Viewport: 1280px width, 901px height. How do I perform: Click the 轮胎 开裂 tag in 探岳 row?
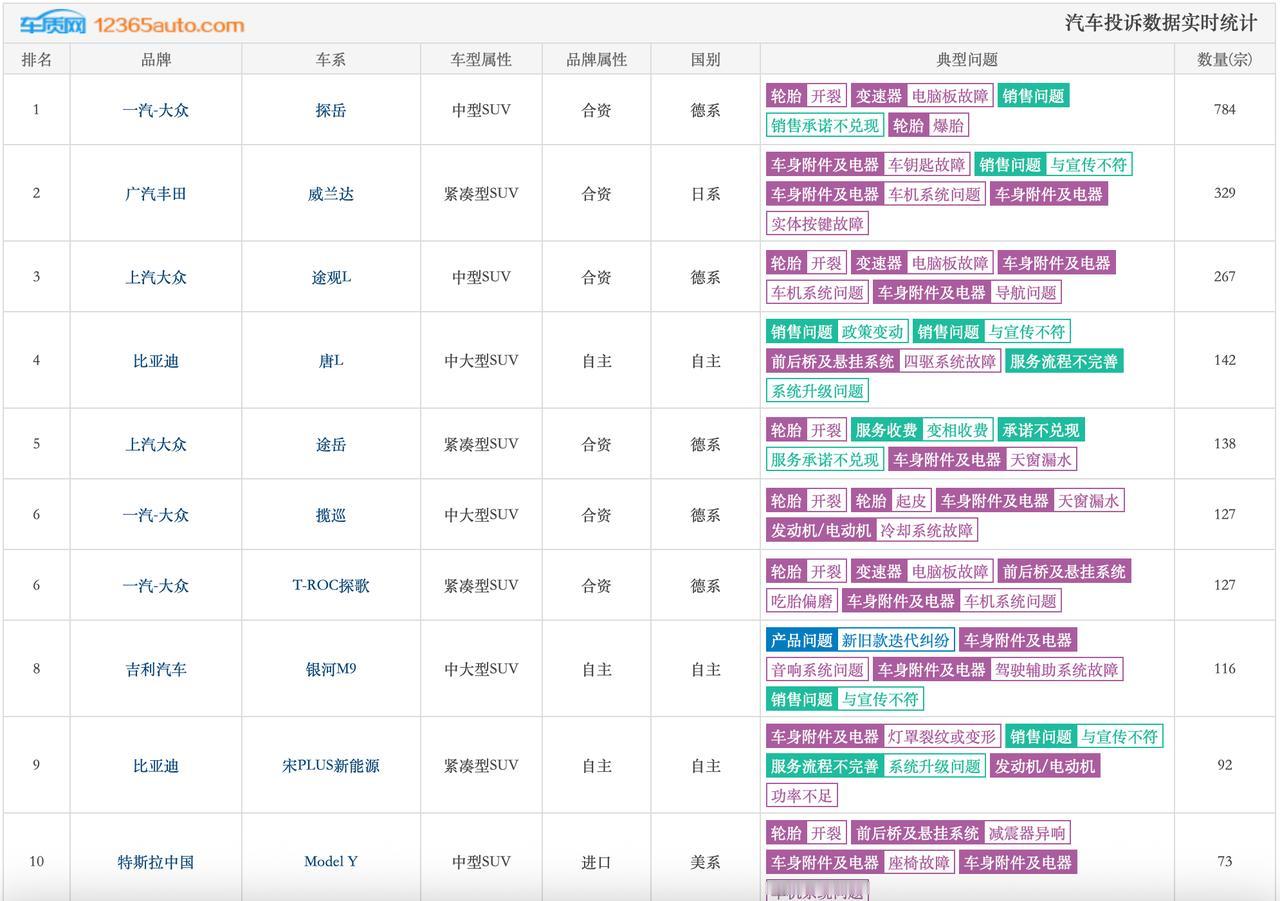tap(807, 96)
